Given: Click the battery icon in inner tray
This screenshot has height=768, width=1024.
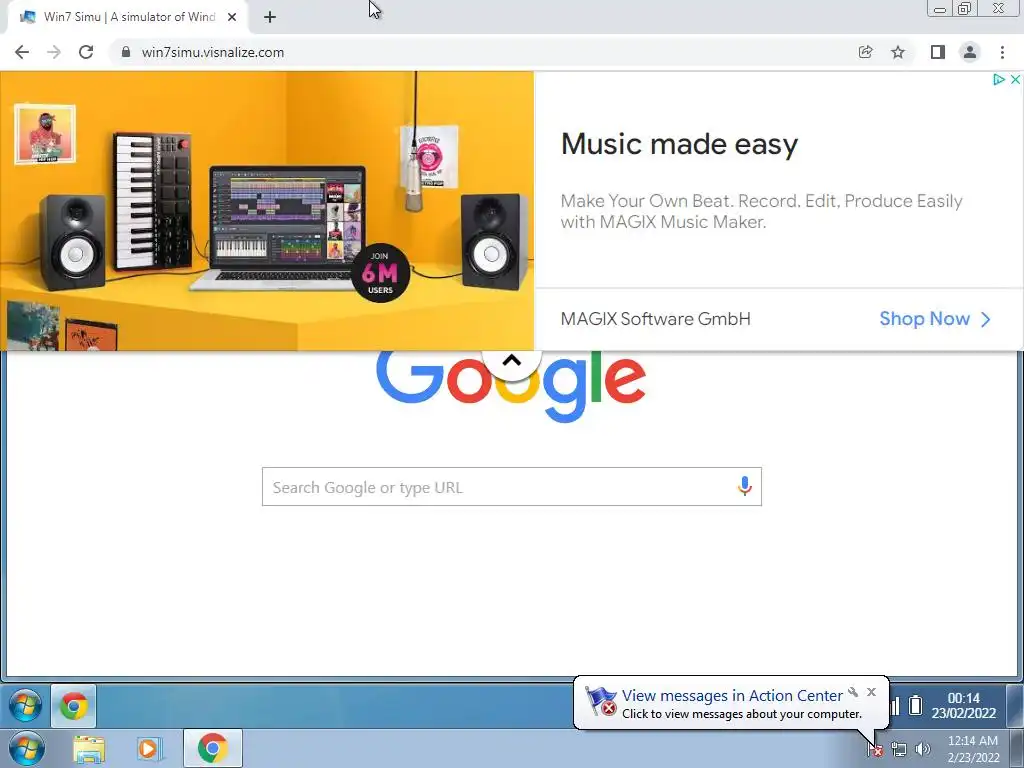Looking at the screenshot, I should click(x=916, y=706).
